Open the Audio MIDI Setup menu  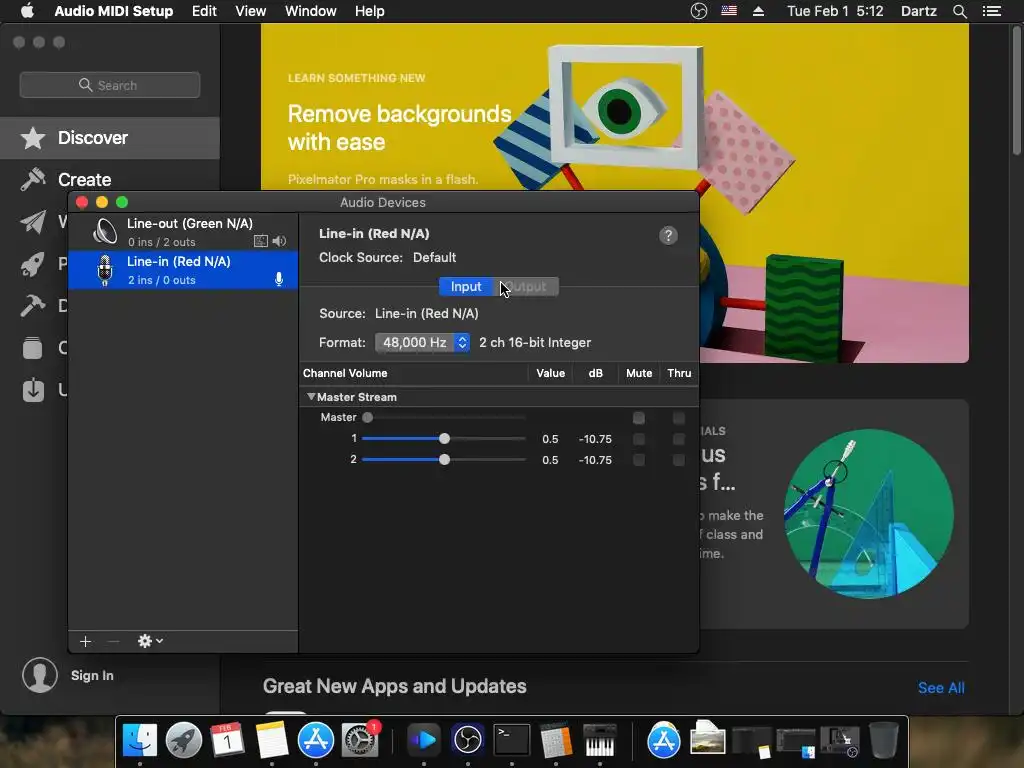(x=114, y=11)
